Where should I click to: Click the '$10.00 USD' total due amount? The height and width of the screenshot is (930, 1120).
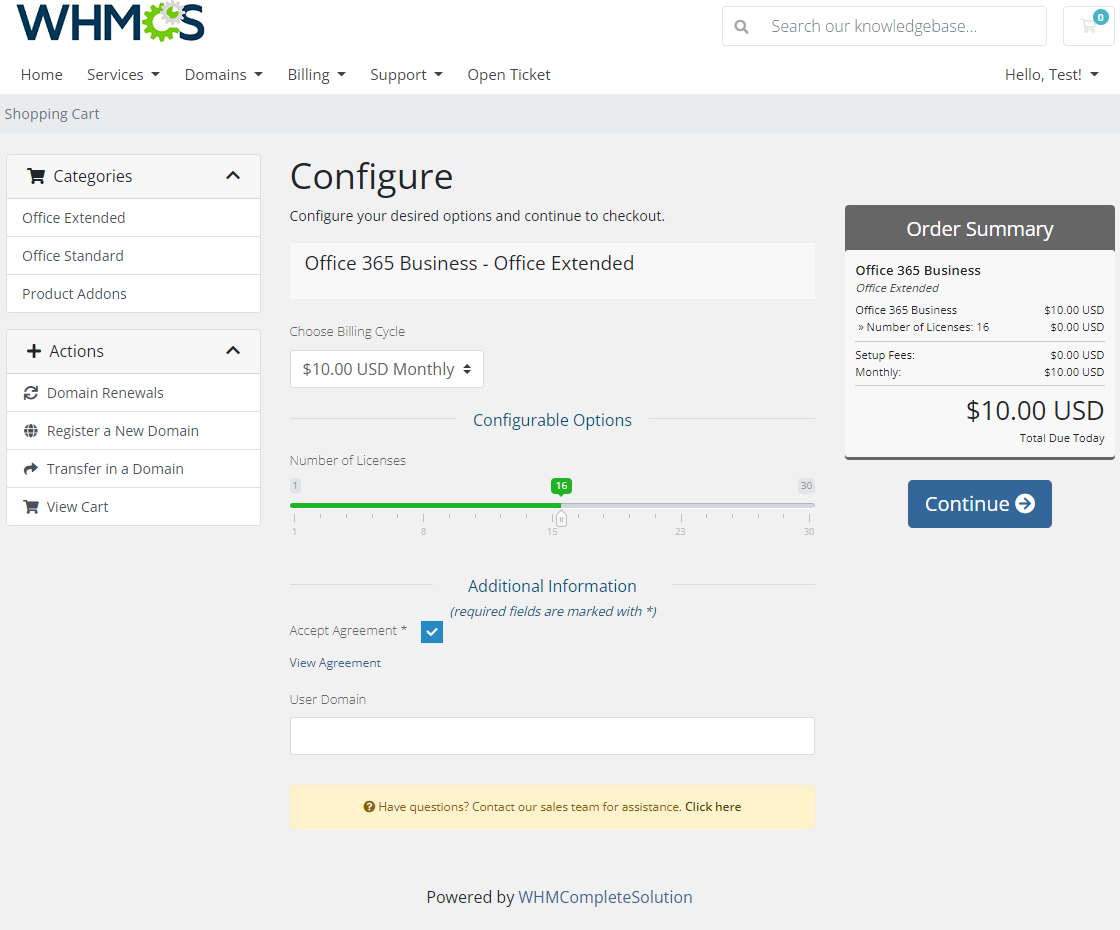click(1035, 411)
